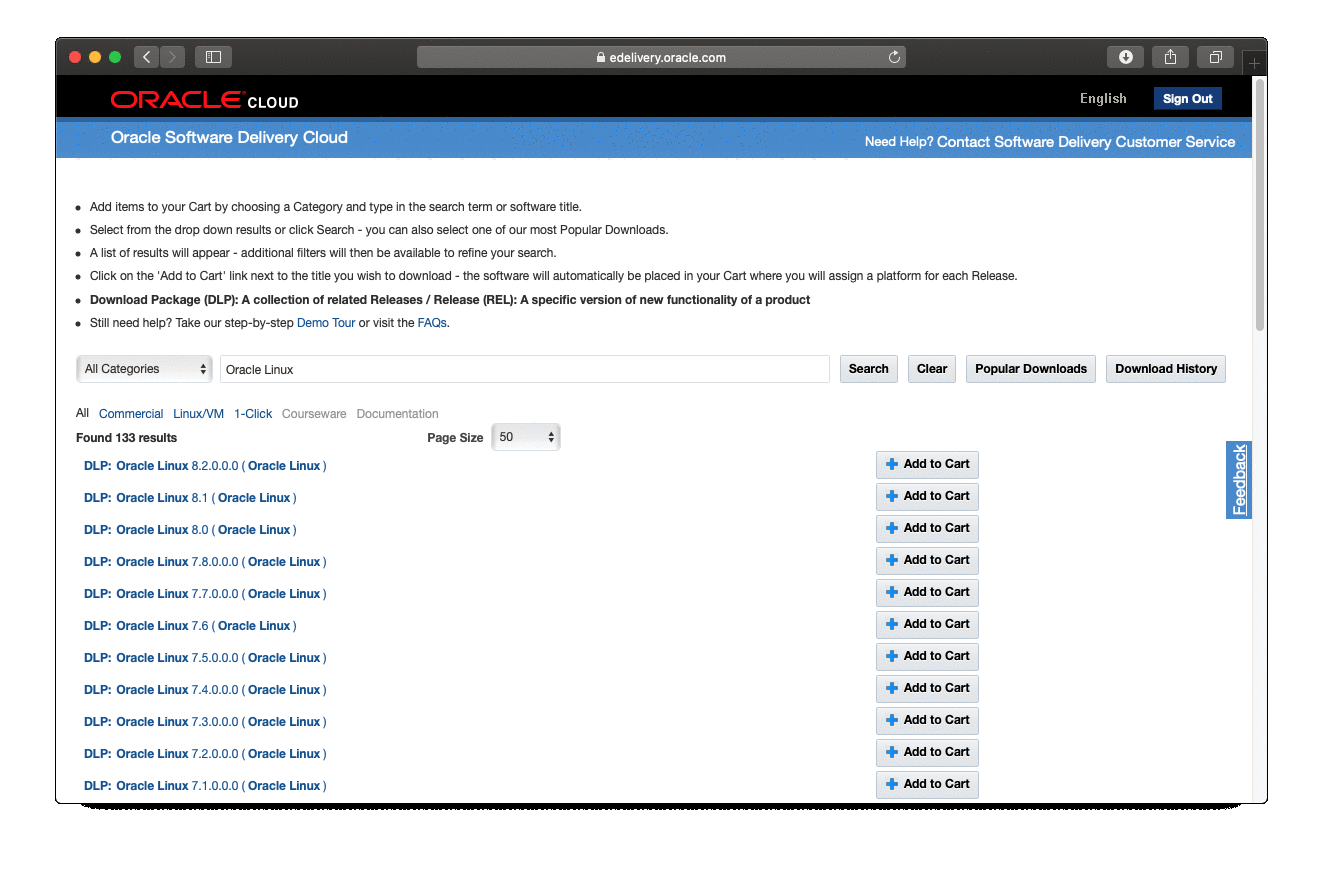
Task: Click the edelivery.oracle.com address bar
Action: click(x=661, y=57)
